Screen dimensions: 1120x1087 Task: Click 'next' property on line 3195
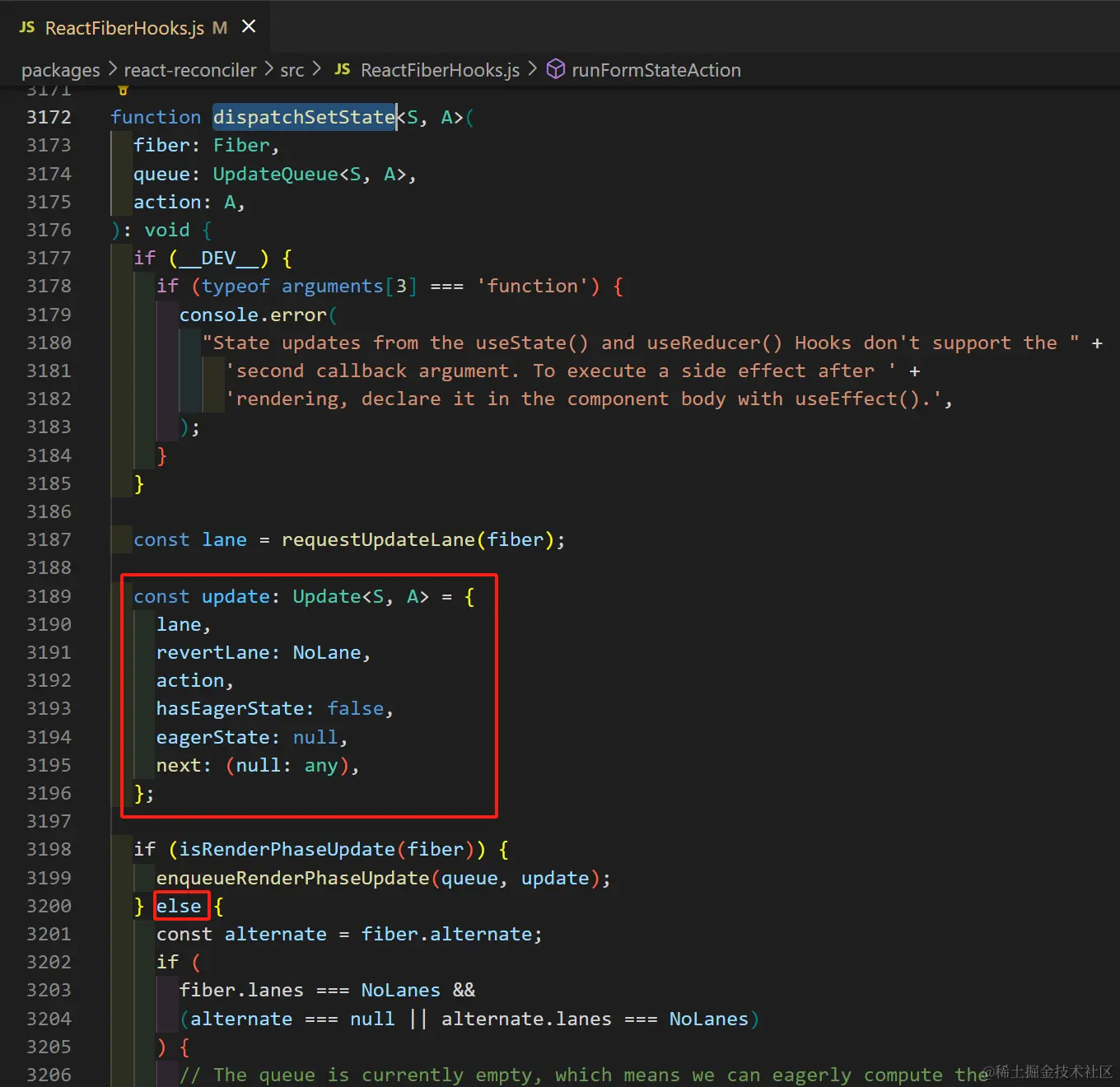coord(179,765)
